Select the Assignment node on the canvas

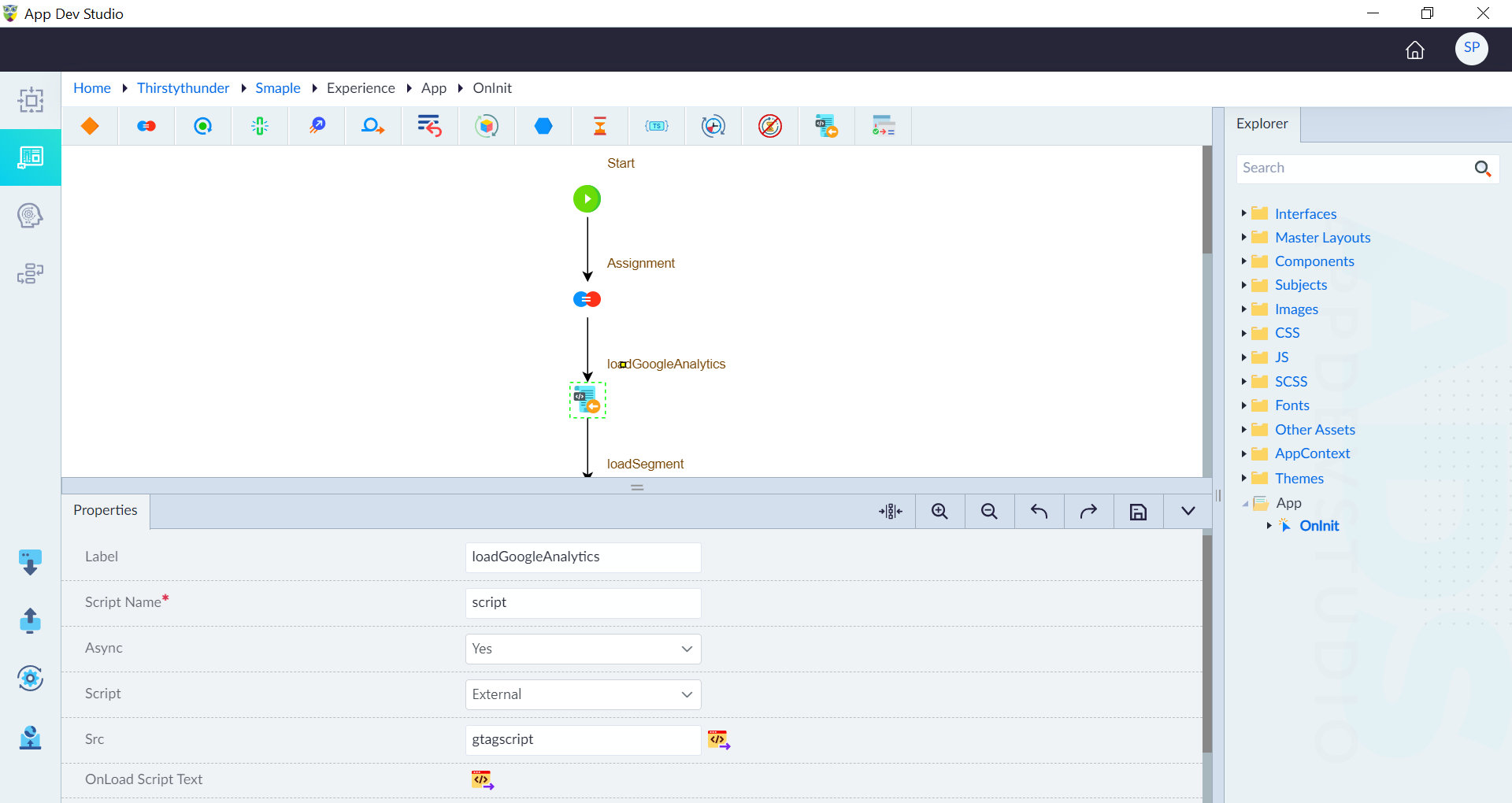coord(587,299)
